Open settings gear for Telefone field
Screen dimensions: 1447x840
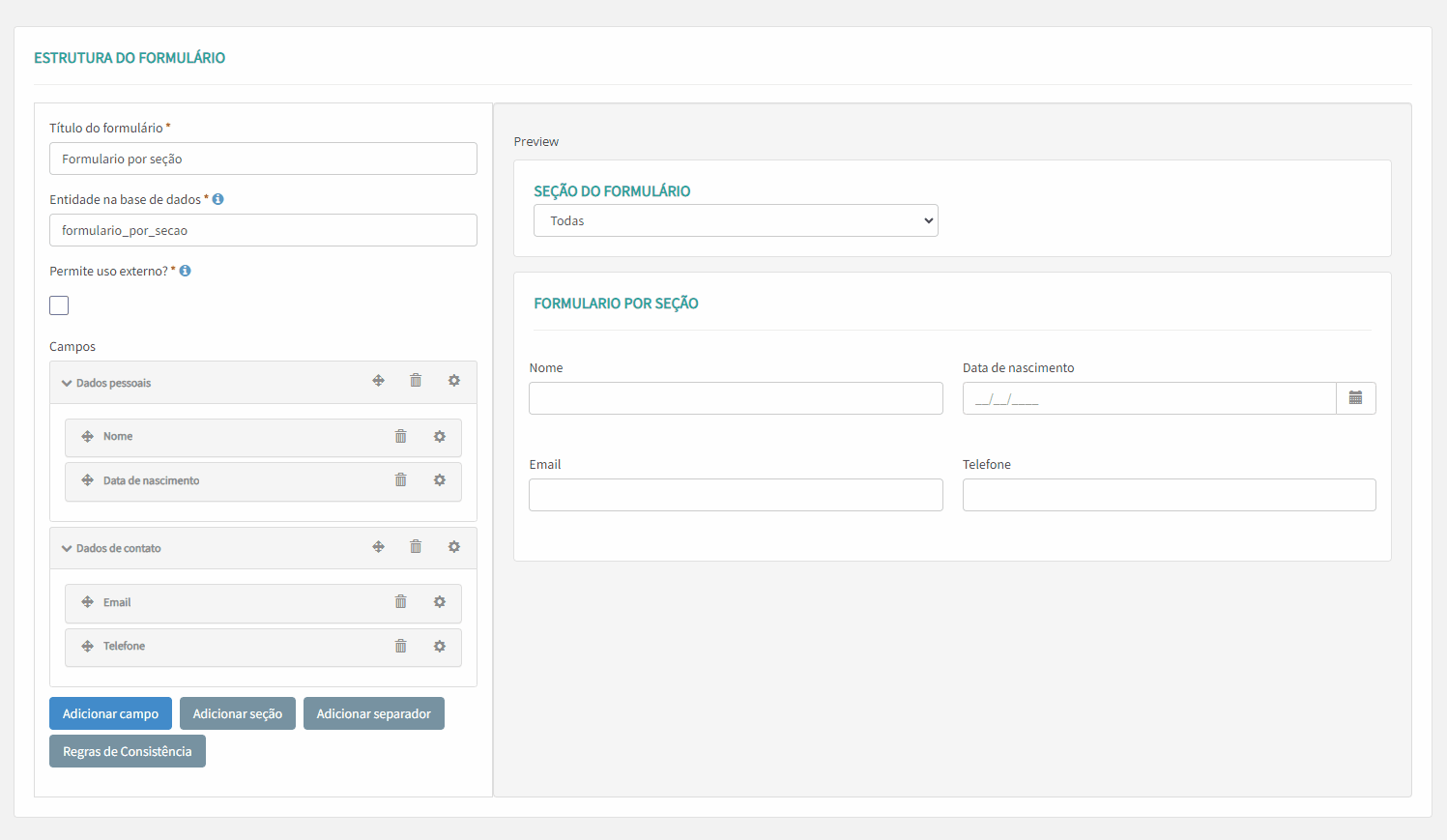[x=440, y=647]
